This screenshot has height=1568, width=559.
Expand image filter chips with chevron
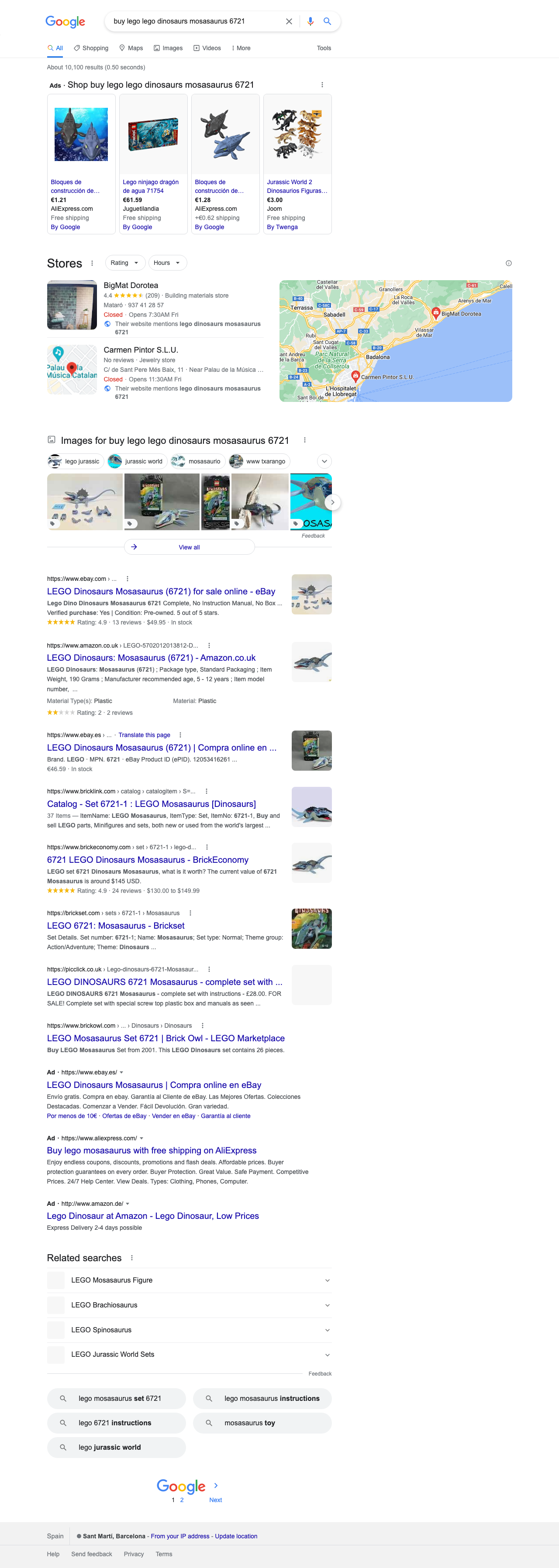(x=324, y=461)
